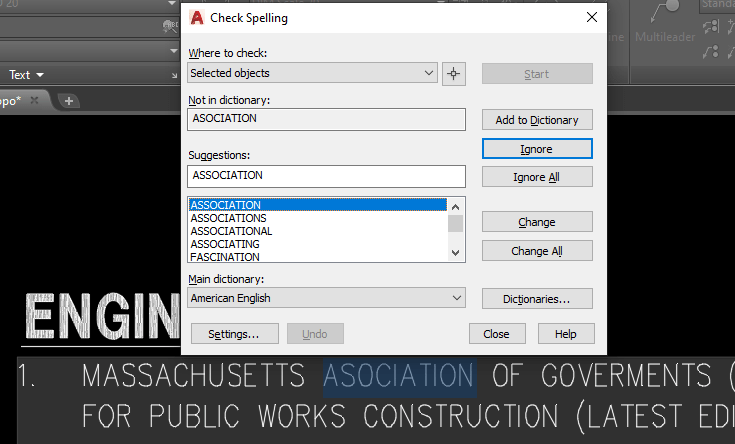735x444 pixels.
Task: Click the AutoCAD logo in dialog title
Action: 197,18
